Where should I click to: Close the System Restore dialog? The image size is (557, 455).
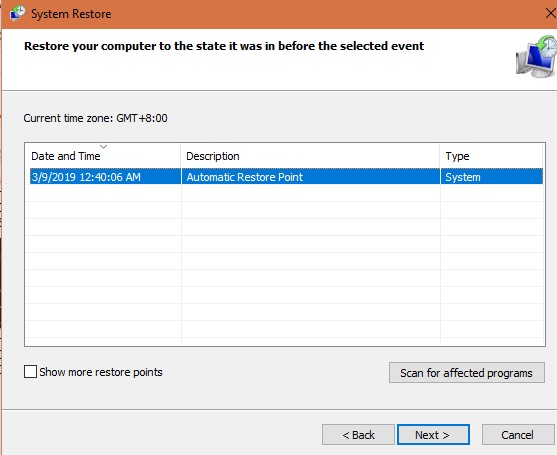click(551, 13)
